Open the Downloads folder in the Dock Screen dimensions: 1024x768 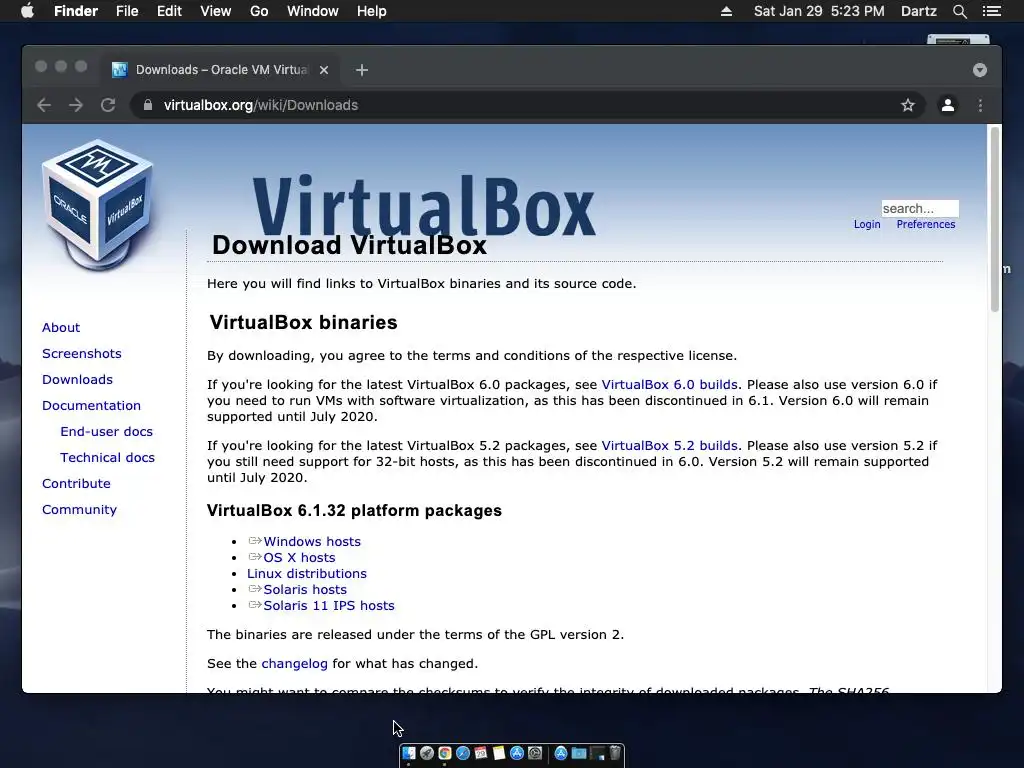click(x=579, y=753)
